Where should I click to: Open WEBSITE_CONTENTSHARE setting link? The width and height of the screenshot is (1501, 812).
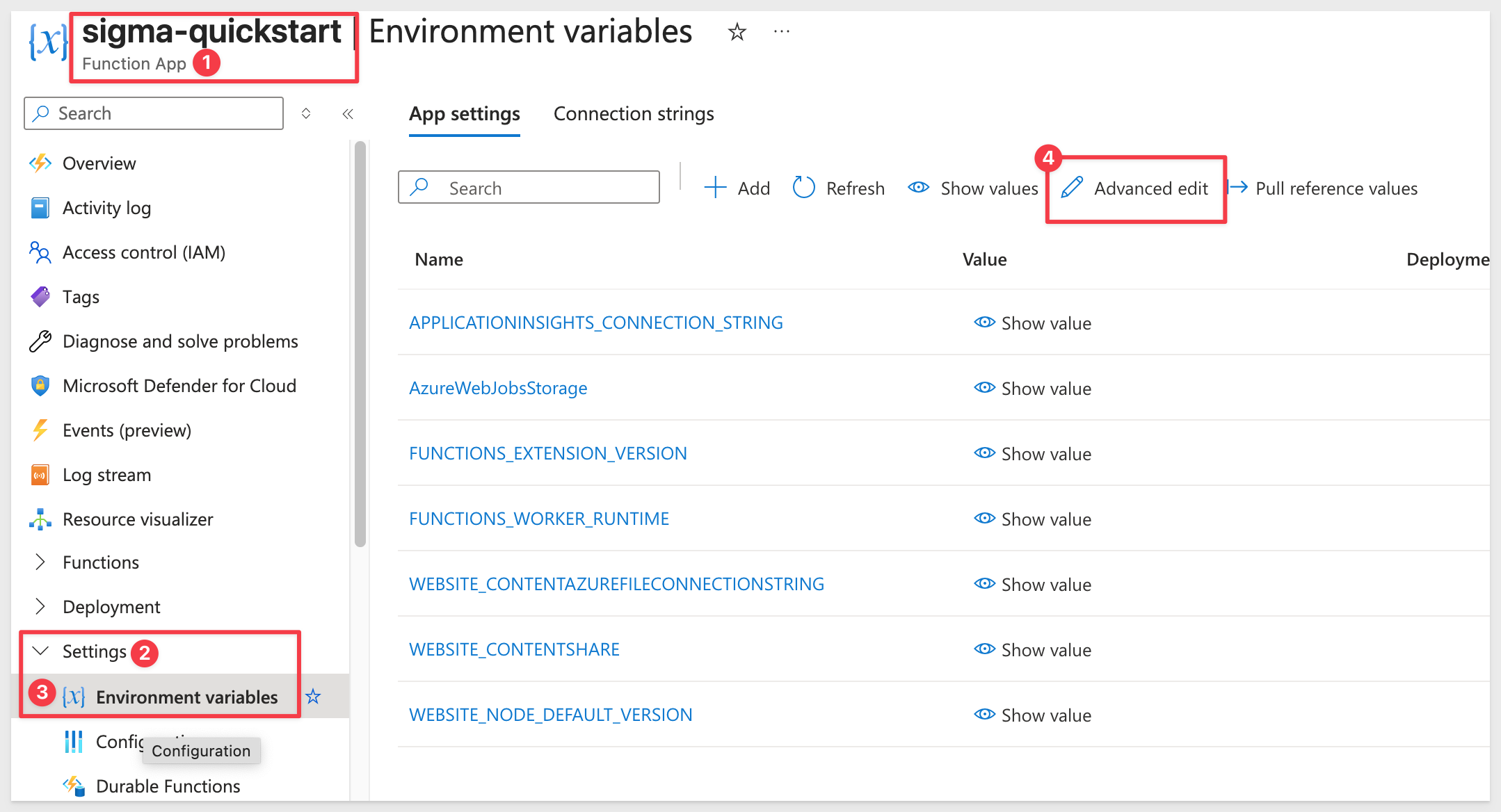(x=514, y=649)
